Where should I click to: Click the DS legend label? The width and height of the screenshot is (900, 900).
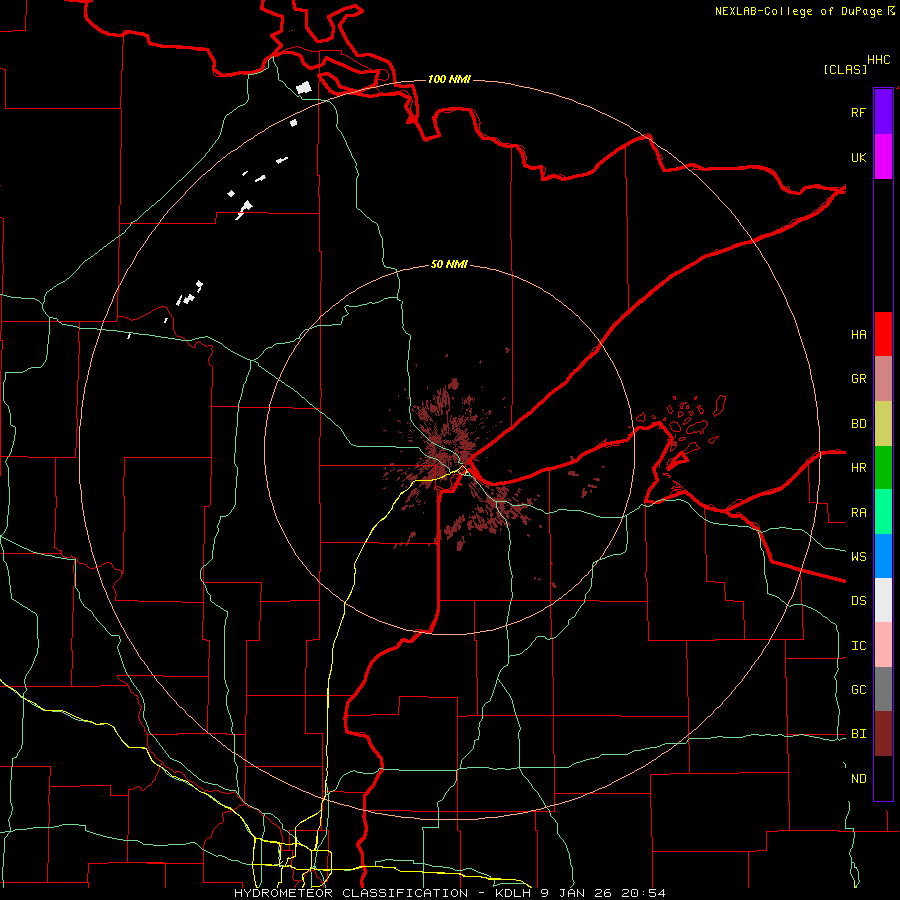coord(858,600)
